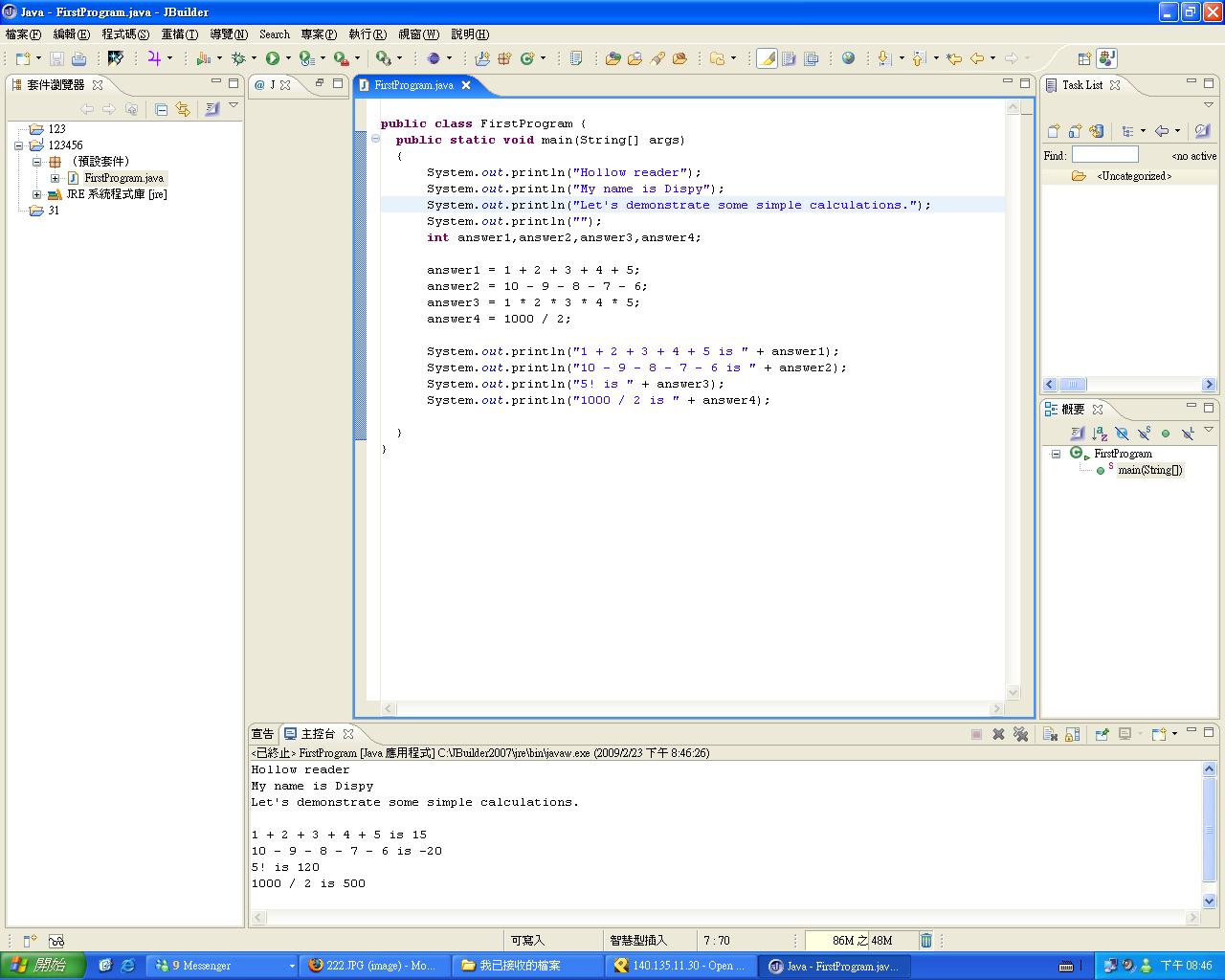
Task: Toggle Mark Occurrences highlighter button
Action: (x=767, y=58)
